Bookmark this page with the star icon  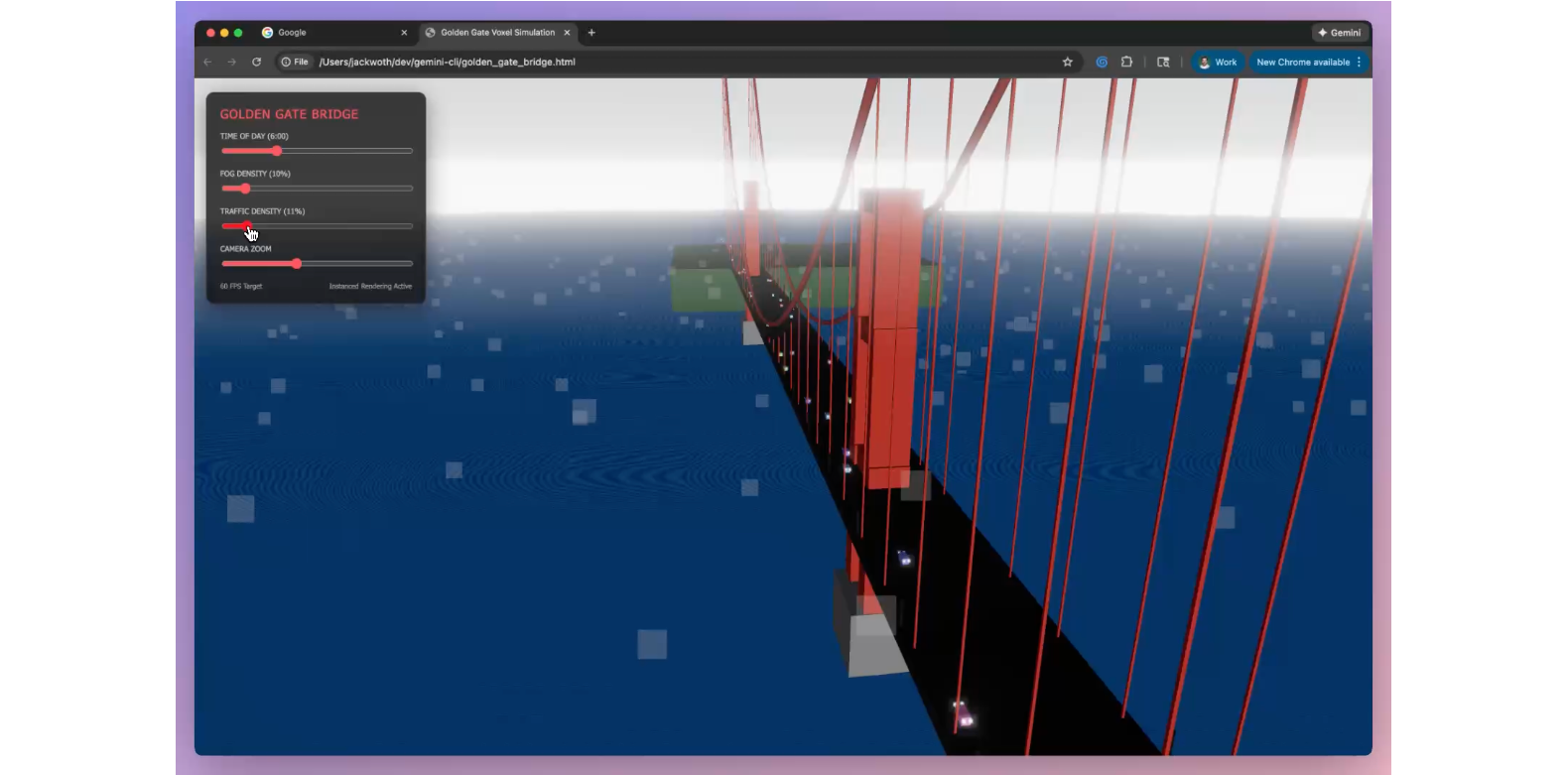click(1068, 62)
